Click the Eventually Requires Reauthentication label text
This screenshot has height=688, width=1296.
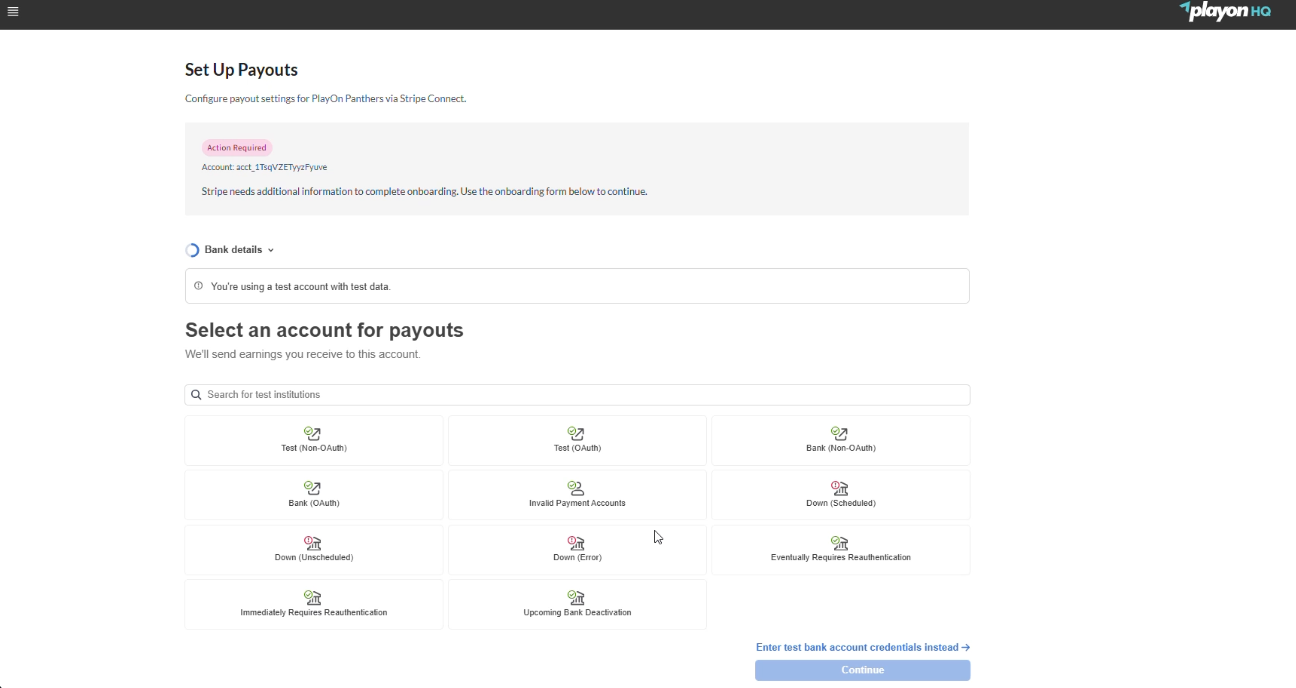point(840,557)
